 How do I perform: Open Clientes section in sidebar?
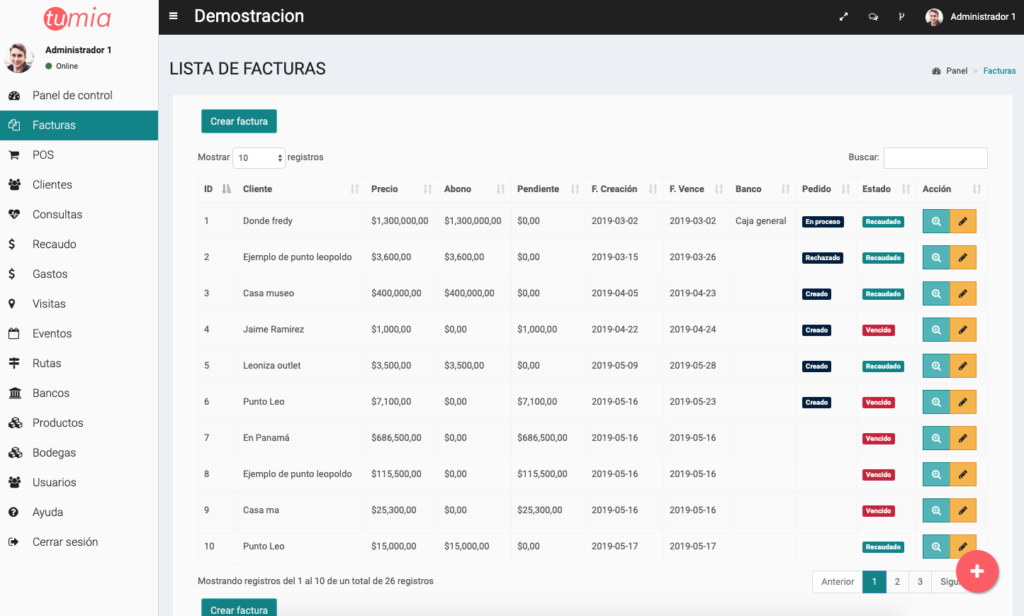(79, 185)
